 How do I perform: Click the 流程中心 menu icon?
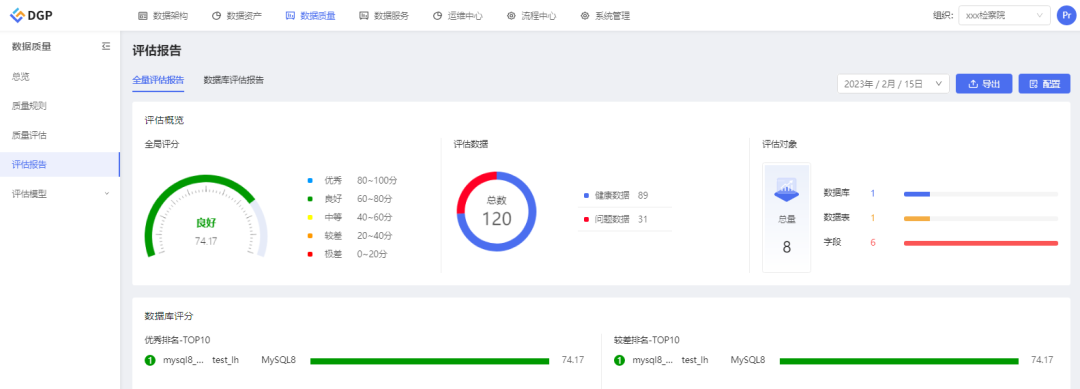(511, 16)
